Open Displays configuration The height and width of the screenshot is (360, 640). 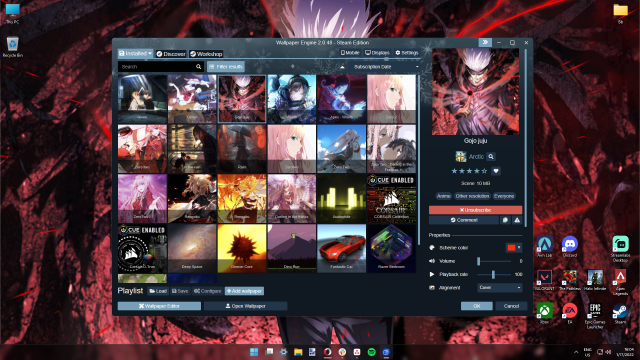coord(377,53)
